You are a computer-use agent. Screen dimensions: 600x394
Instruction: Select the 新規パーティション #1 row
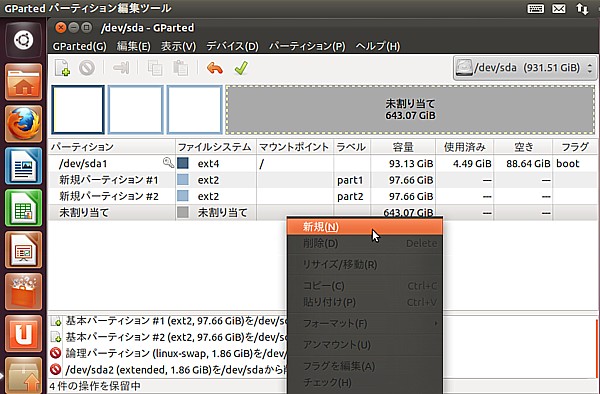(323, 180)
